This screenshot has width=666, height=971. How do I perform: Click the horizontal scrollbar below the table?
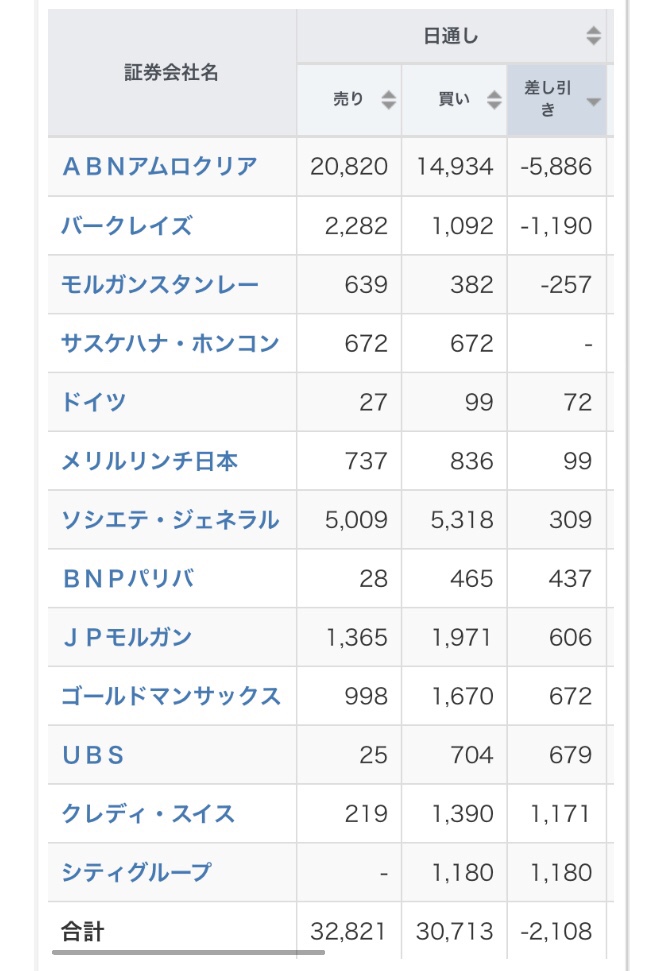point(188,952)
